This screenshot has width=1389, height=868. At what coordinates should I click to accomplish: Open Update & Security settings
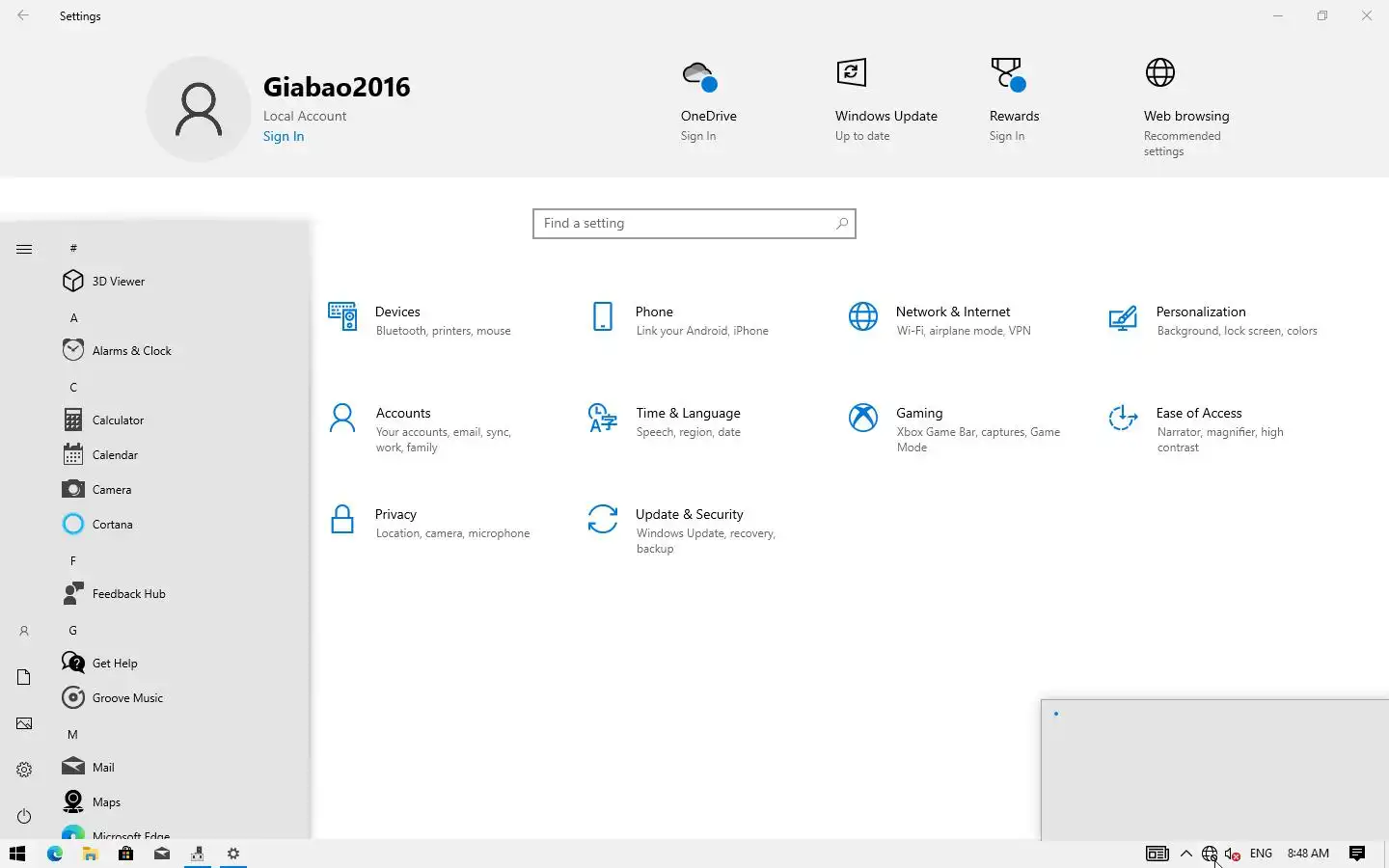[x=683, y=530]
